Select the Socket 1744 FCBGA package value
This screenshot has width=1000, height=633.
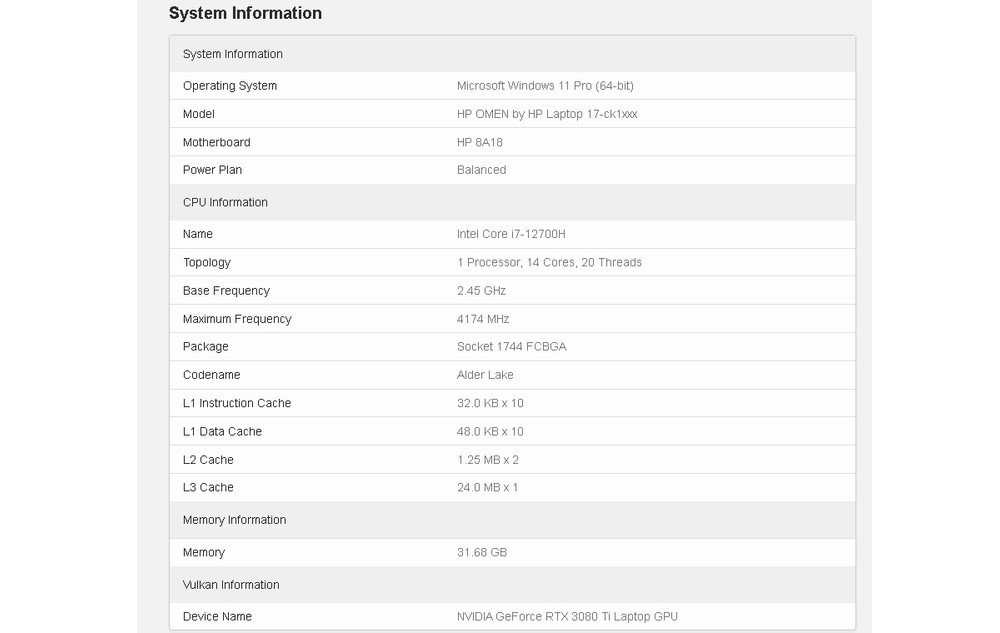tap(512, 347)
